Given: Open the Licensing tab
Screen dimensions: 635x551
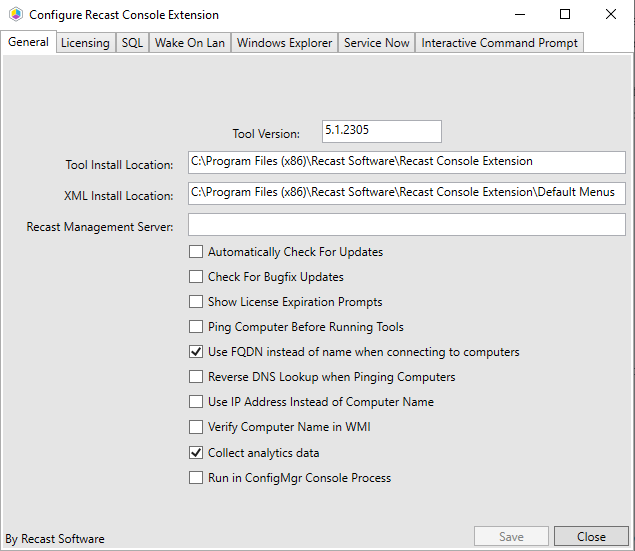Looking at the screenshot, I should [x=85, y=43].
